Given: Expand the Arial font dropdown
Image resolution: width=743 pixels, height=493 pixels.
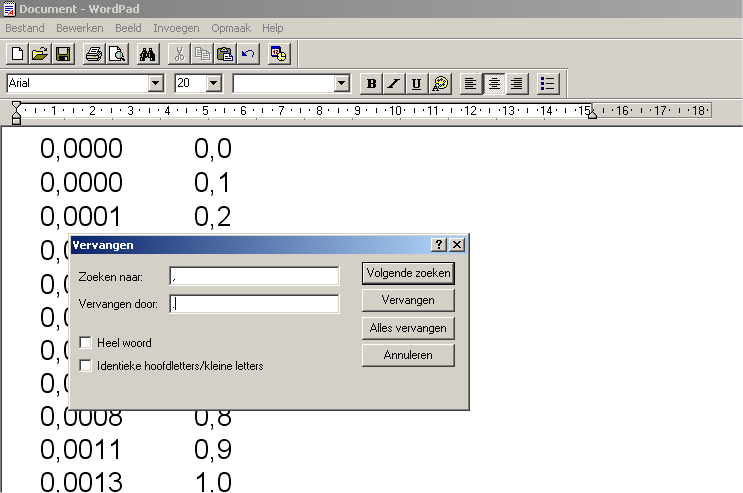Looking at the screenshot, I should [x=155, y=83].
